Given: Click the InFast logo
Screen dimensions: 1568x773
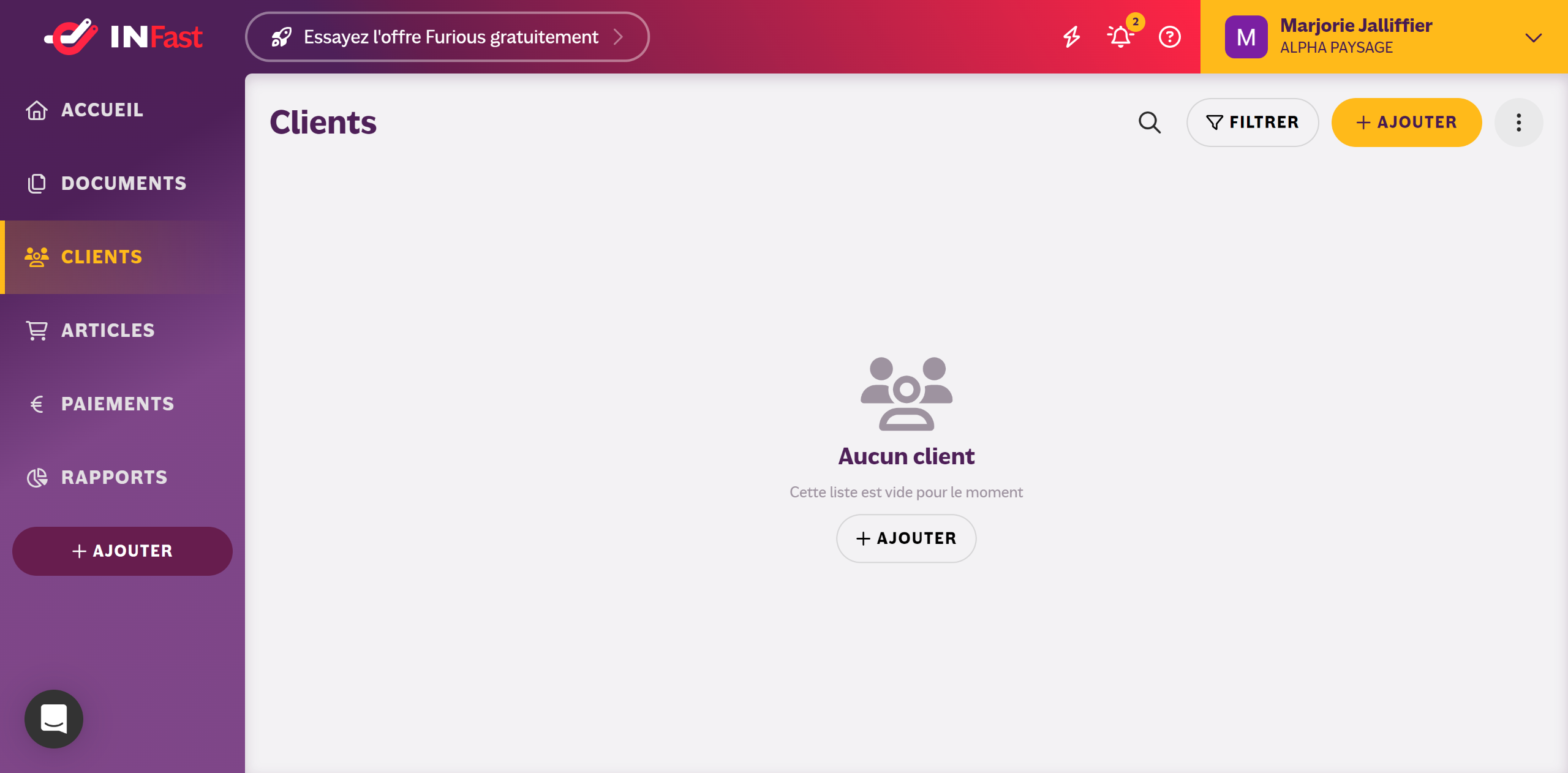Looking at the screenshot, I should (123, 37).
